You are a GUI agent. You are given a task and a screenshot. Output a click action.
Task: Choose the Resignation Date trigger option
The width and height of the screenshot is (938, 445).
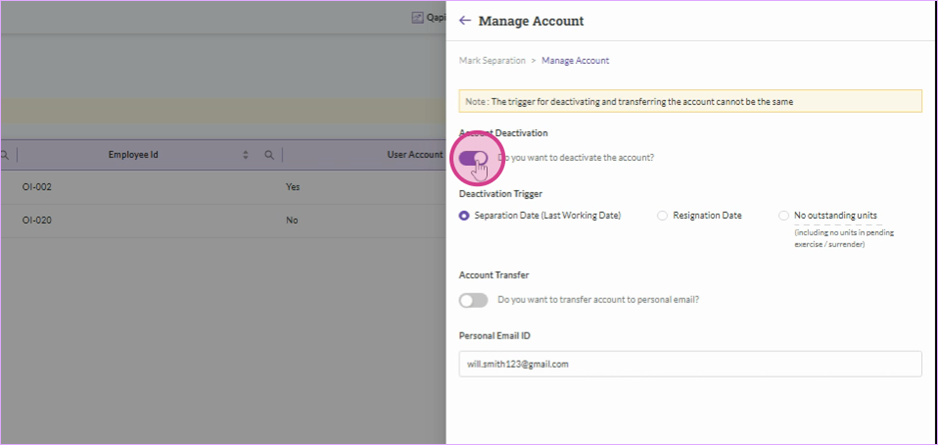(x=662, y=216)
